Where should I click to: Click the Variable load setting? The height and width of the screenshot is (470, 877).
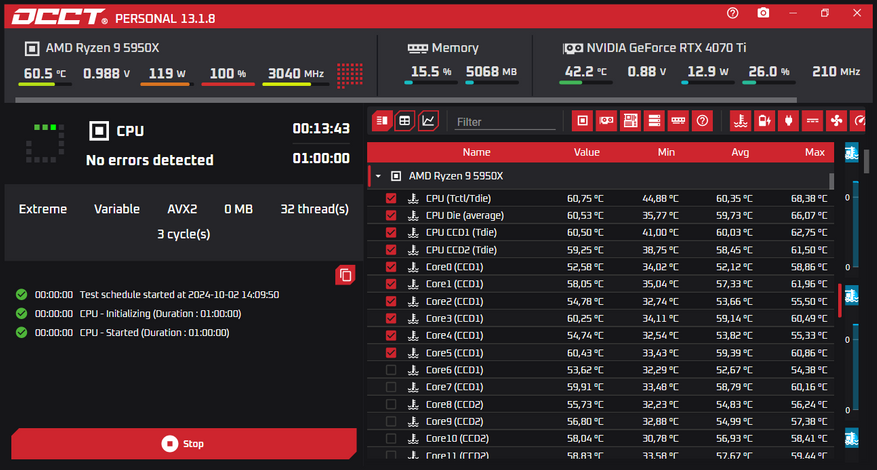coord(117,209)
